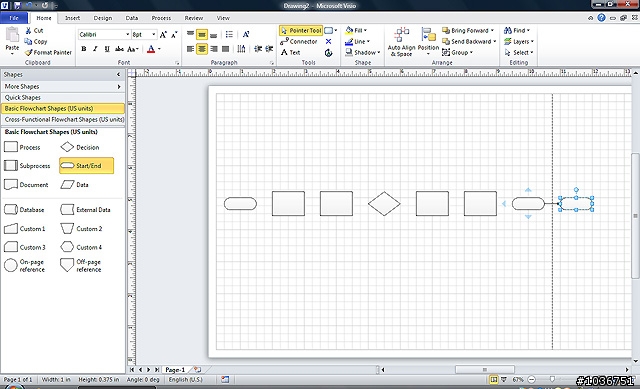Click the font color swatch
This screenshot has height=389, width=640.
pyautogui.click(x=151, y=49)
